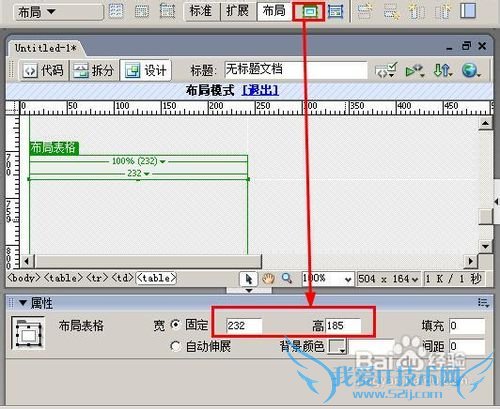Viewport: 500px width, 409px height.
Task: Open the 504 x 164 window size menu
Action: (x=388, y=279)
